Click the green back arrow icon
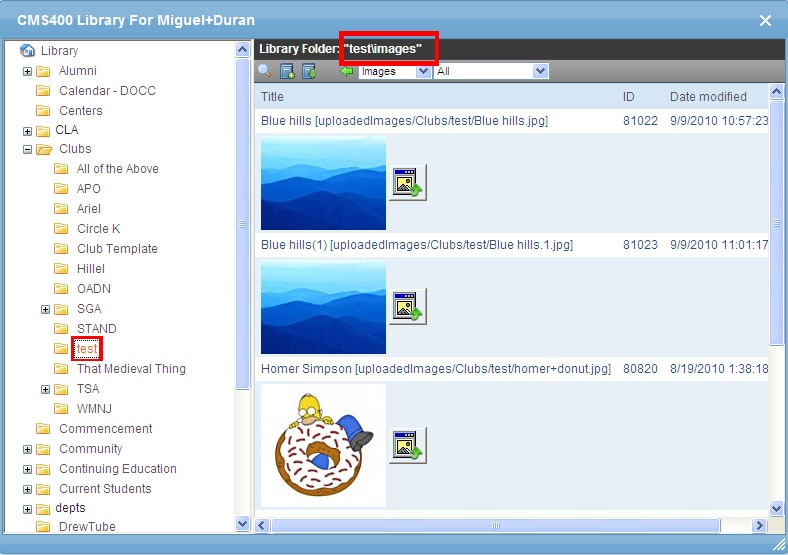Screen dimensions: 788x555 point(347,71)
